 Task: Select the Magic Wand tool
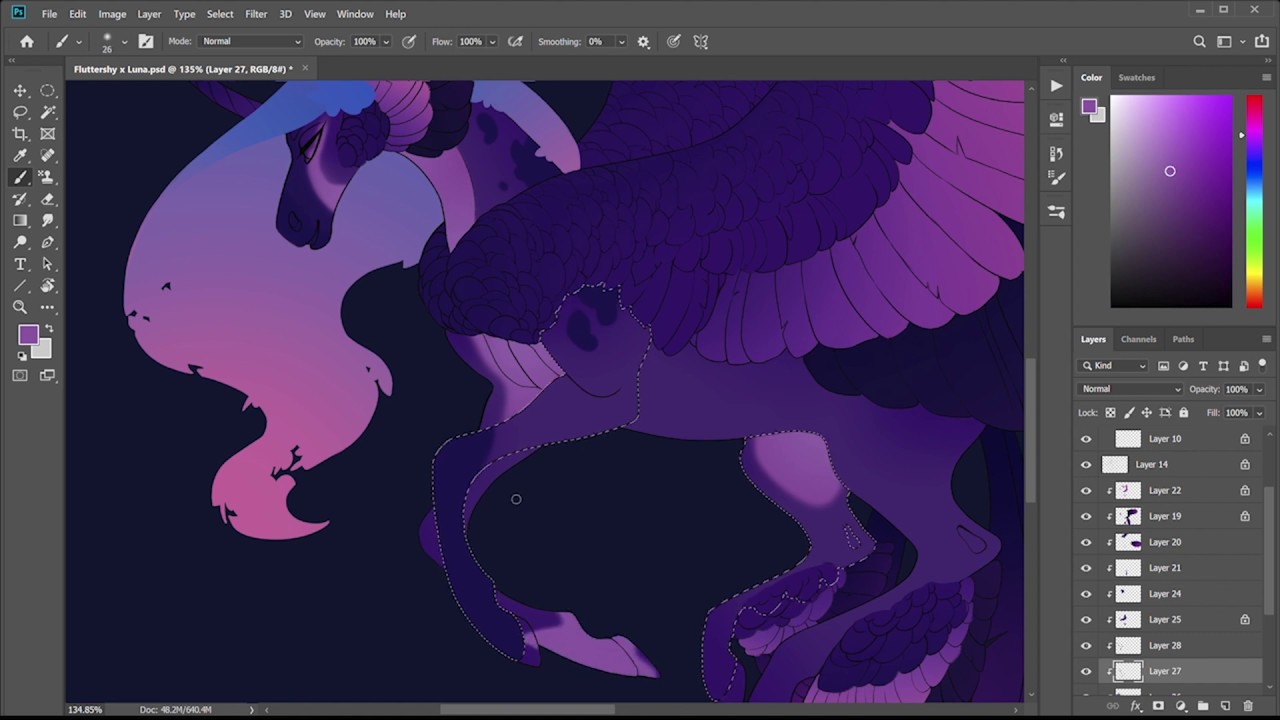(47, 112)
